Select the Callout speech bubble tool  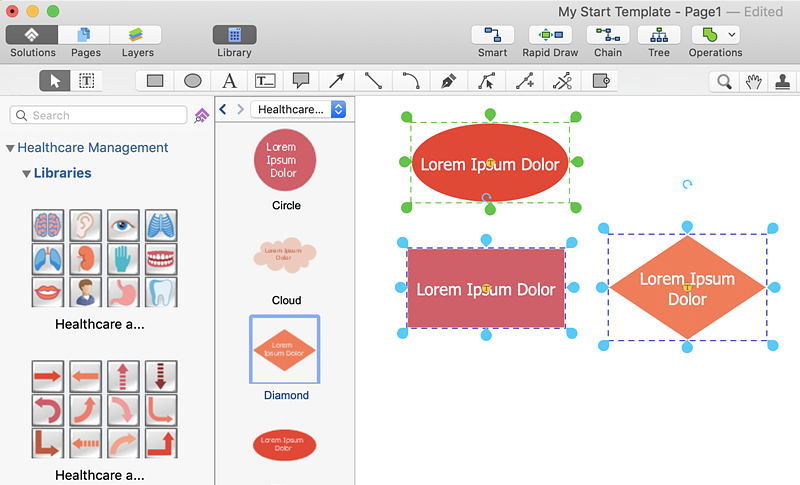[300, 81]
